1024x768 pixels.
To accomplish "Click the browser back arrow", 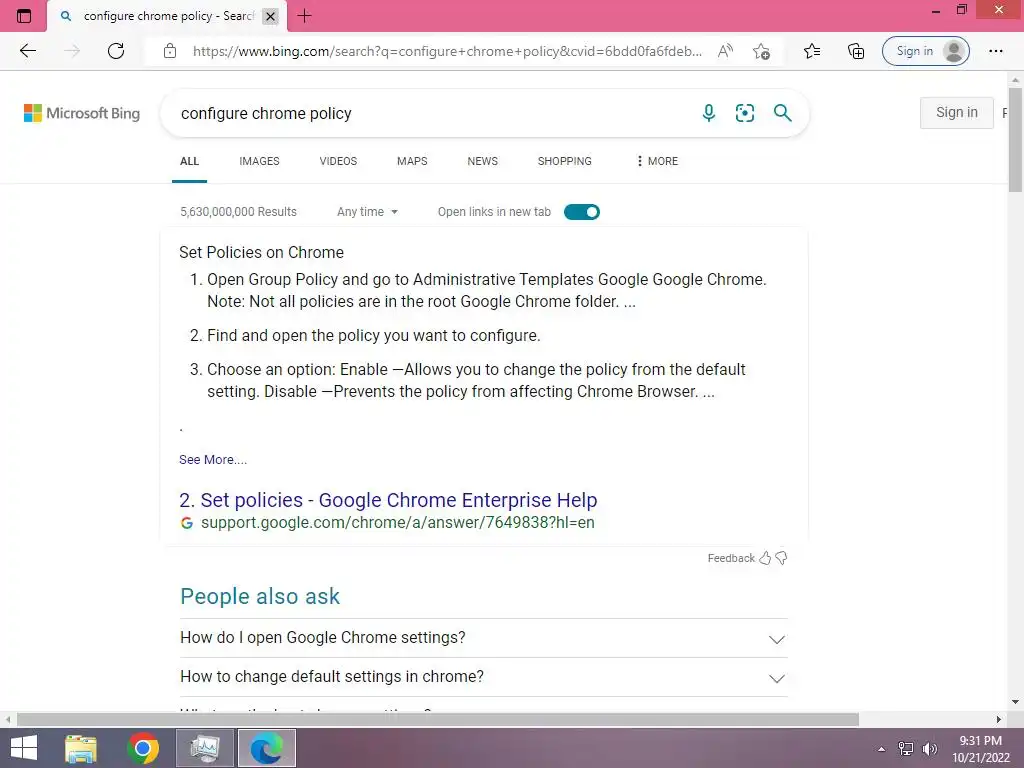I will point(27,51).
